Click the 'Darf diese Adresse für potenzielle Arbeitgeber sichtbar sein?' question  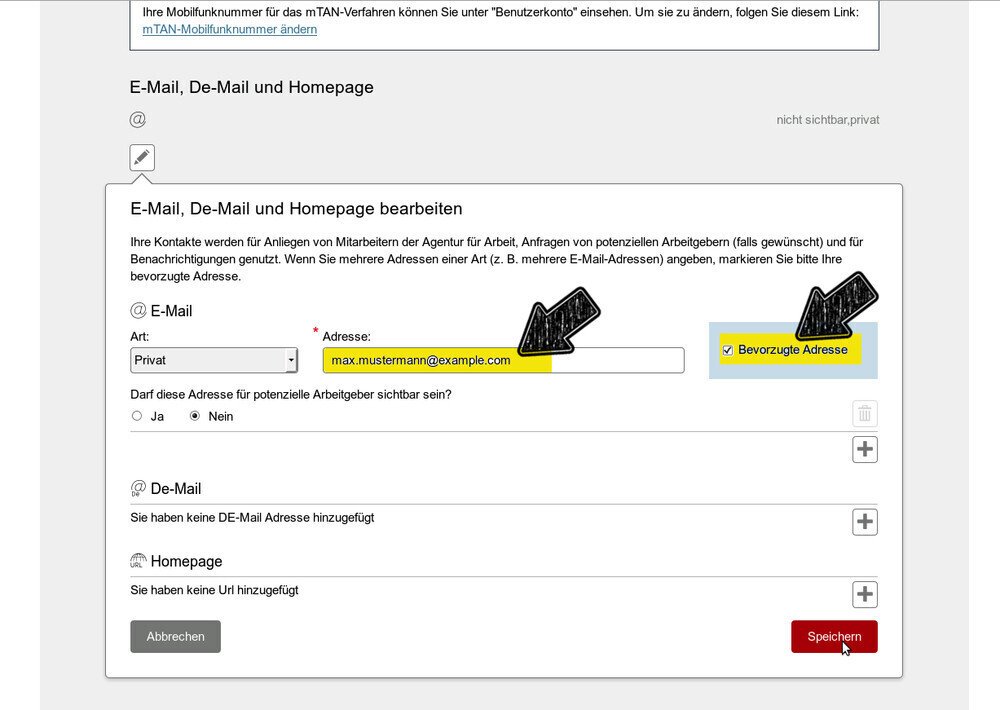pyautogui.click(x=291, y=395)
